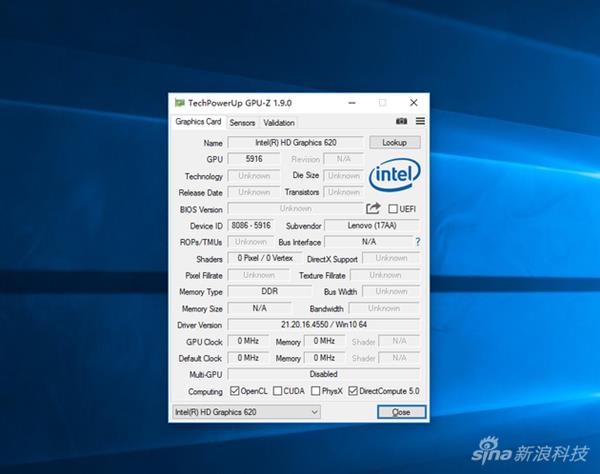Expand the Intel(R) HD Graphics 620 dropdown
This screenshot has height=474, width=600.
[246, 412]
